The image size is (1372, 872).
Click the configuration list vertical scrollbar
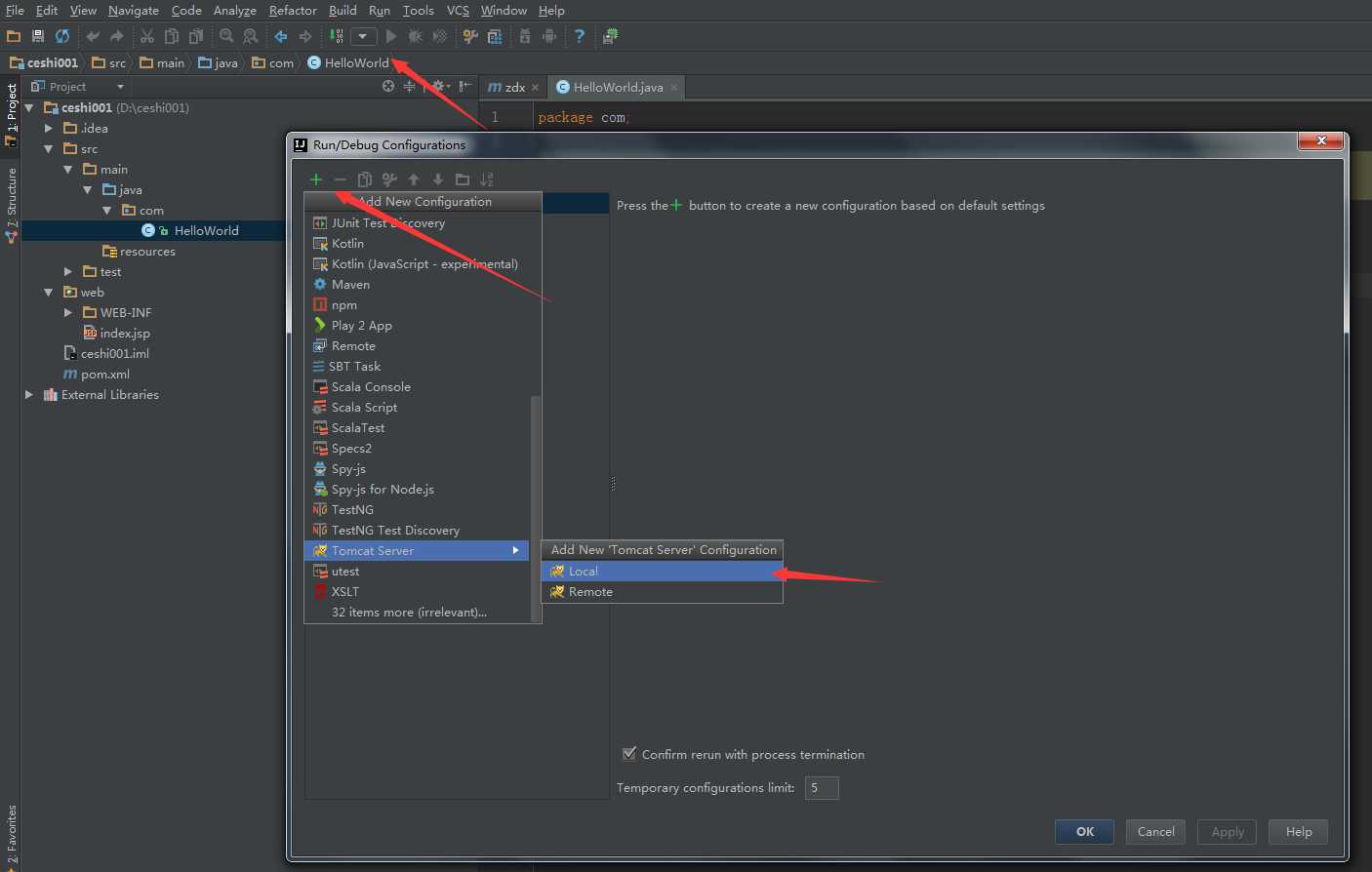click(535, 507)
